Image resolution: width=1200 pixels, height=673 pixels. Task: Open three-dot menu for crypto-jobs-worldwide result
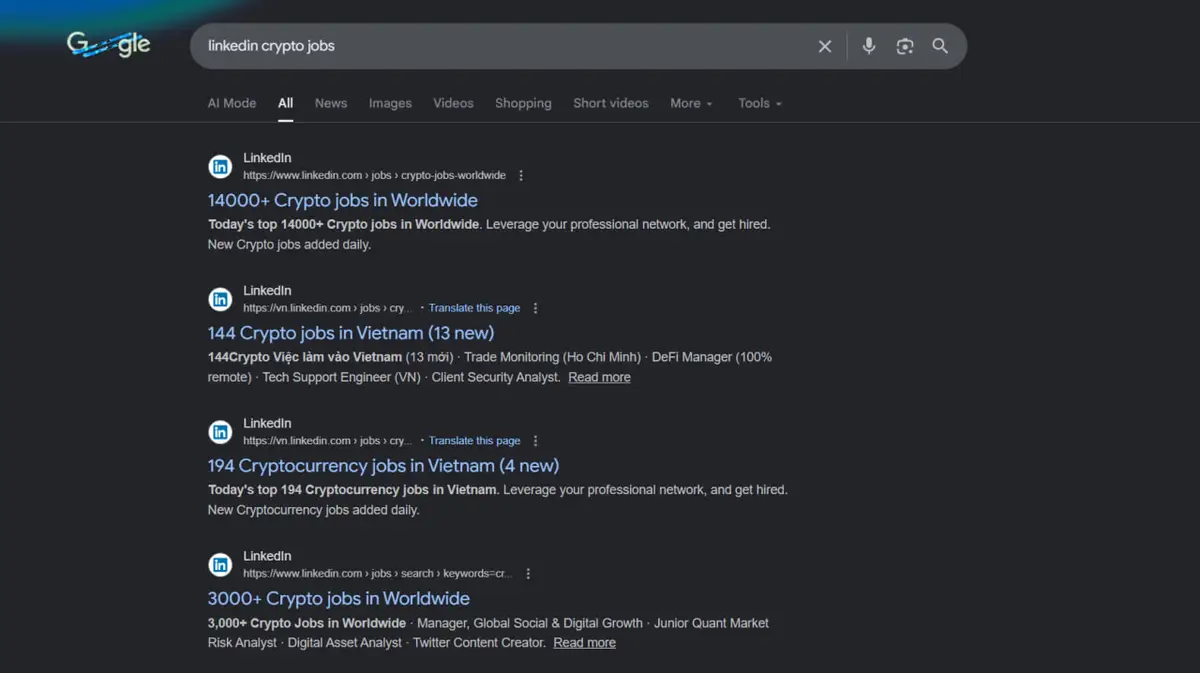coord(521,176)
